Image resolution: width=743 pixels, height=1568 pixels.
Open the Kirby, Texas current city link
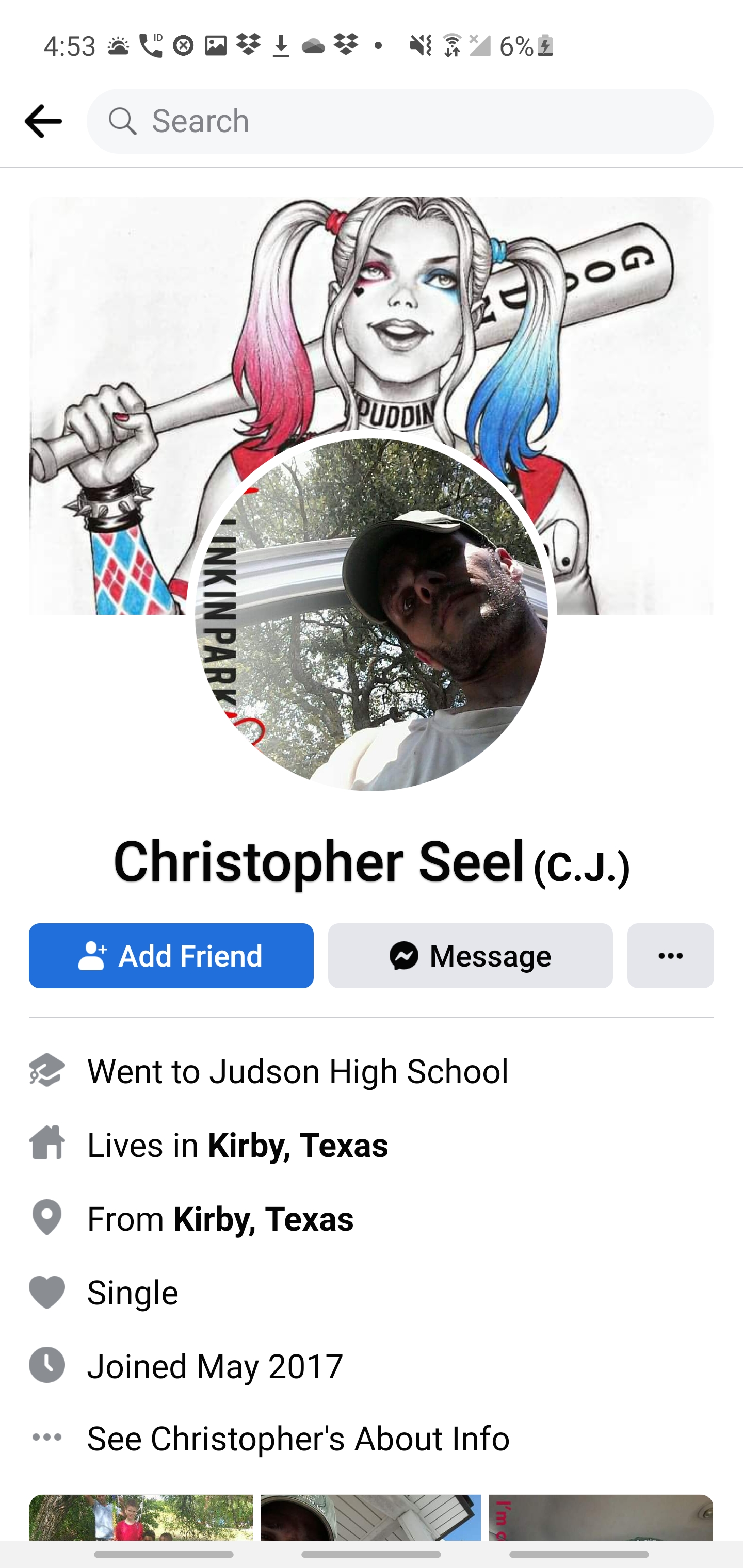[298, 1145]
